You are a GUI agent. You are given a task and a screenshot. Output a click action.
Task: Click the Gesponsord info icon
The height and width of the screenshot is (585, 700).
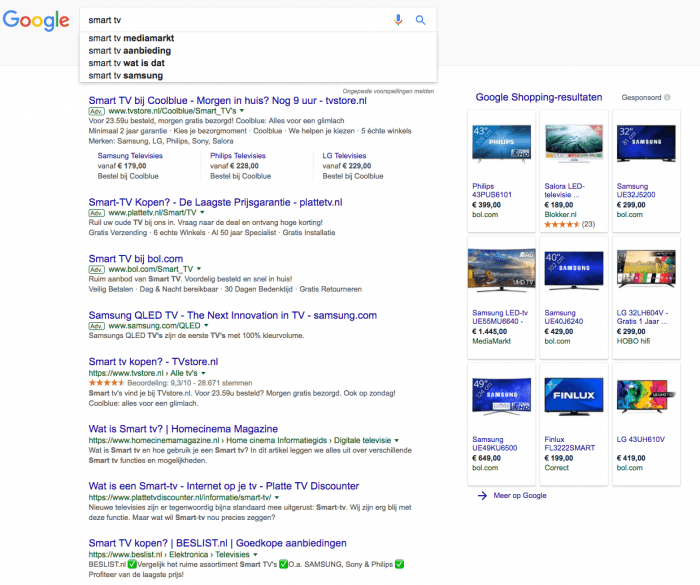coord(667,97)
